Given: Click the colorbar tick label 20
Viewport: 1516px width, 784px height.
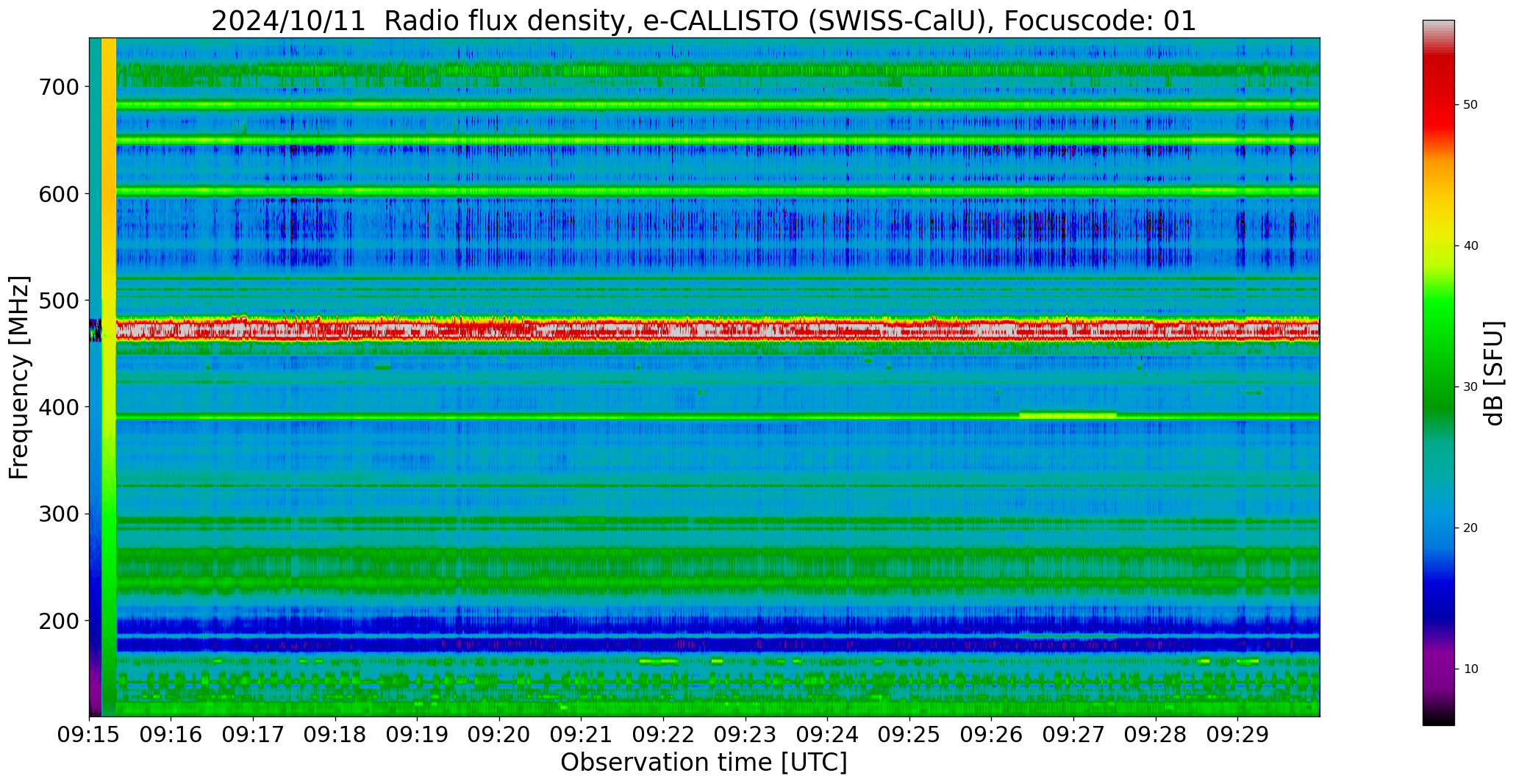Looking at the screenshot, I should click(x=1470, y=528).
